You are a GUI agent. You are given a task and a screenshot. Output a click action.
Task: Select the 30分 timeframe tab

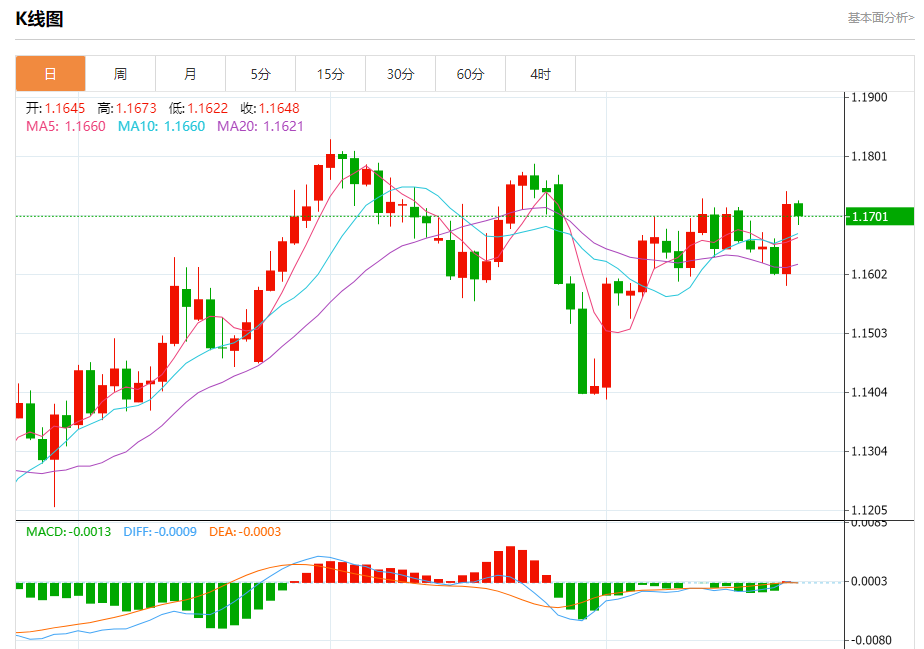[400, 74]
